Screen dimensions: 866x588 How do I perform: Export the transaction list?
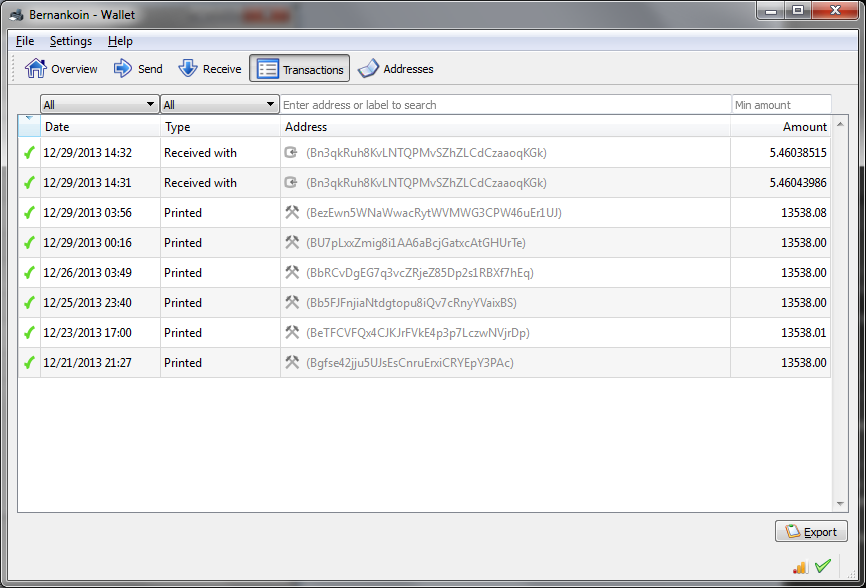811,531
